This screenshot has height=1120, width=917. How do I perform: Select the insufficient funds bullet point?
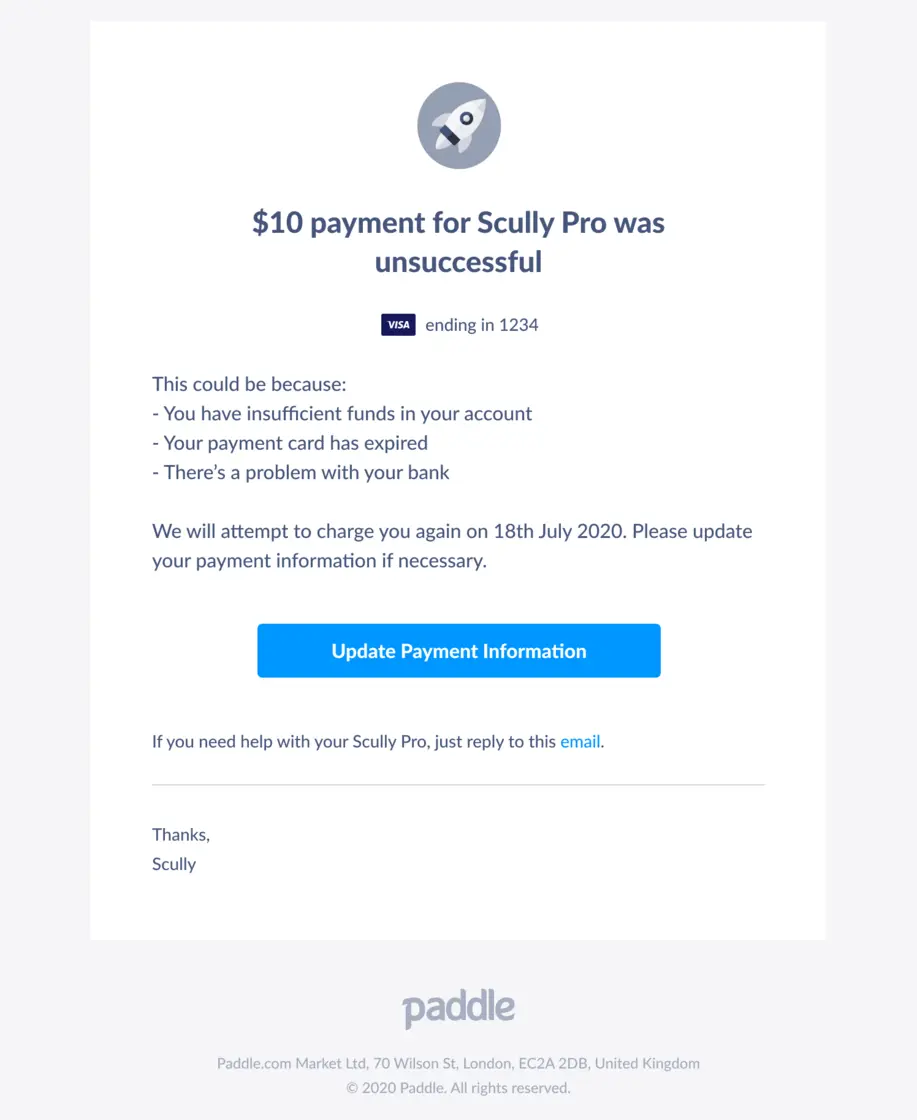[342, 413]
